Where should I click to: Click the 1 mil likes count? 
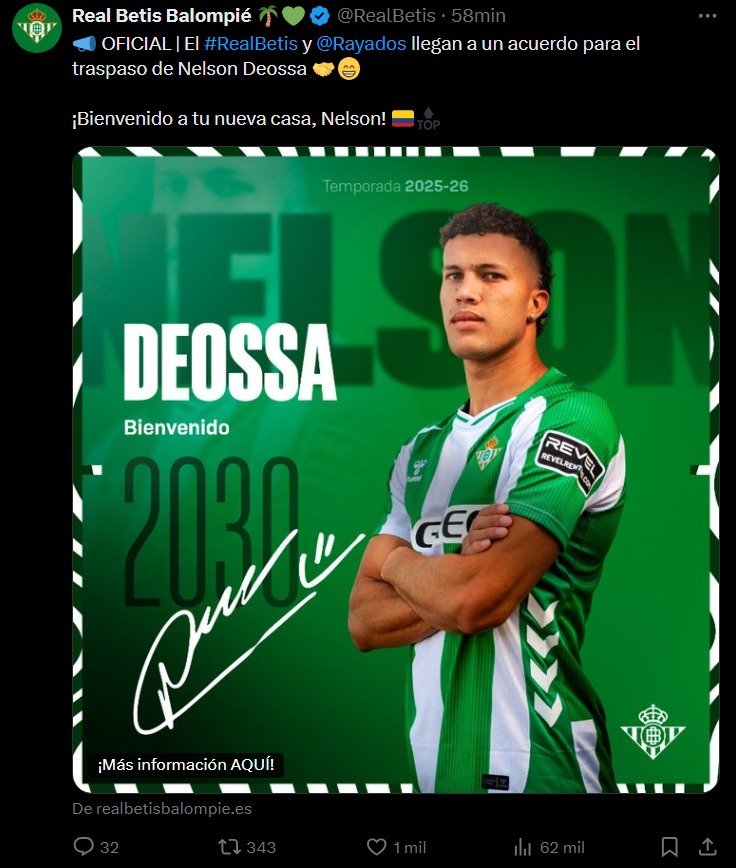point(410,847)
